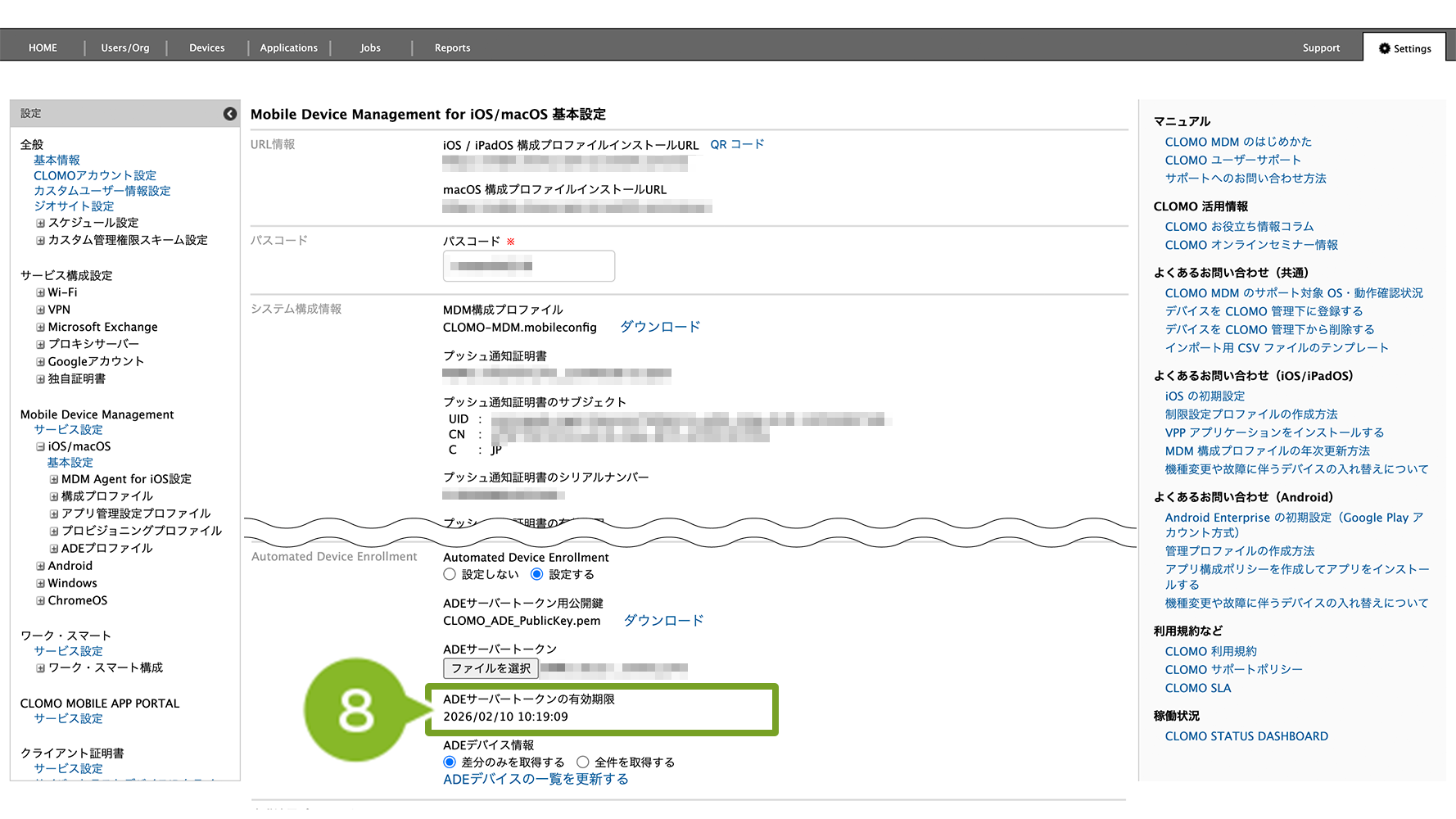This screenshot has height=819, width=1456.
Task: Expand ADEプロファイル tree node
Action: [54, 549]
